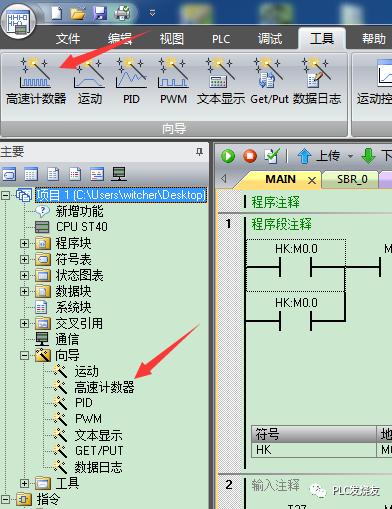Open the Text Display (文本显示) wizard in ribbon

(x=220, y=81)
